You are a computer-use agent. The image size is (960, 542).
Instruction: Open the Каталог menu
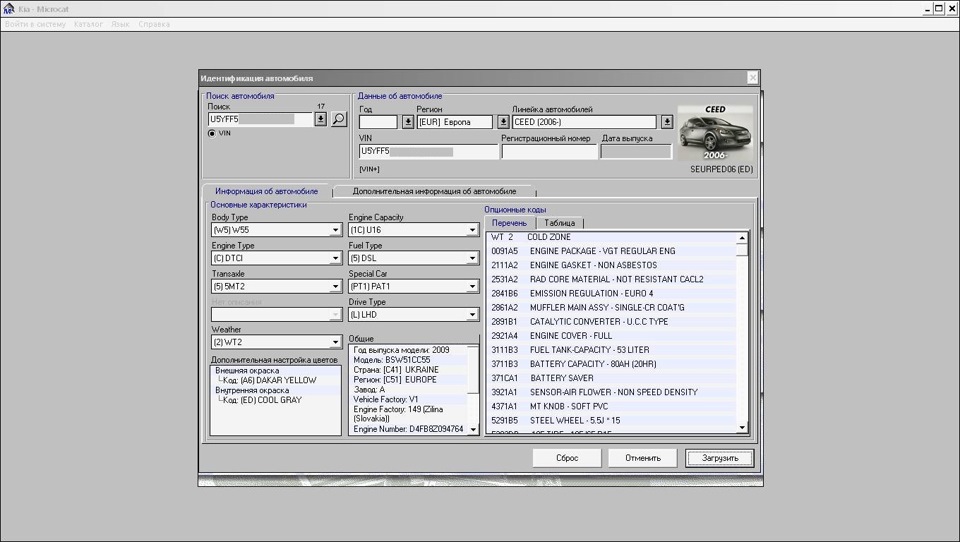point(88,24)
